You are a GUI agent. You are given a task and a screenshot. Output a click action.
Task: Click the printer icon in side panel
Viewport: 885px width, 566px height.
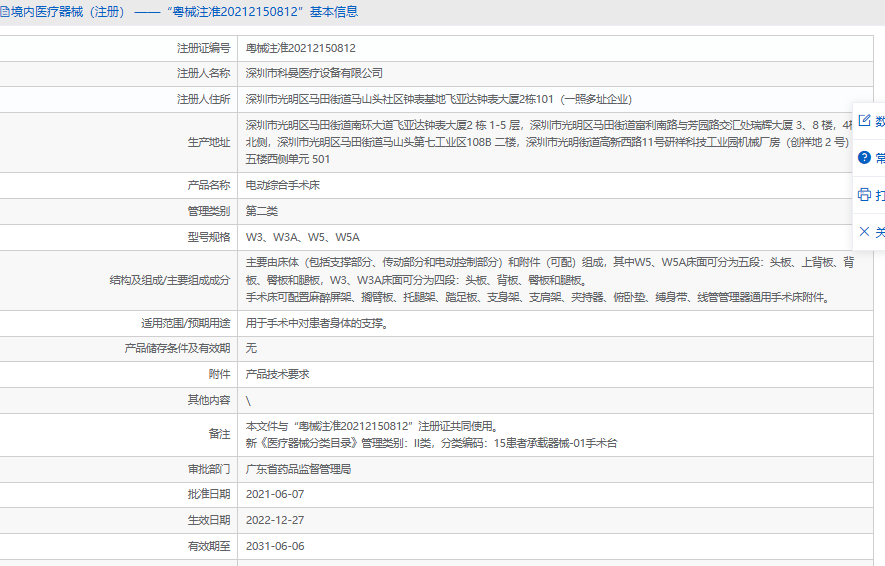click(x=864, y=195)
